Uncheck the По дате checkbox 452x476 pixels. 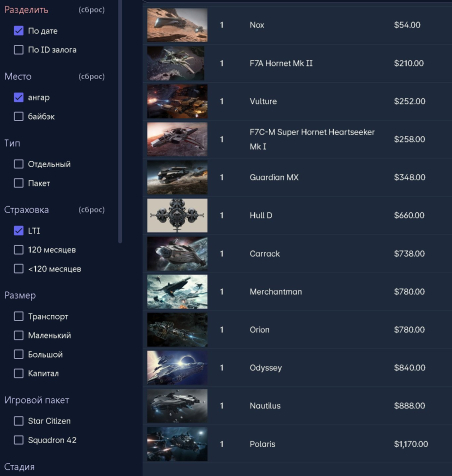[x=19, y=31]
